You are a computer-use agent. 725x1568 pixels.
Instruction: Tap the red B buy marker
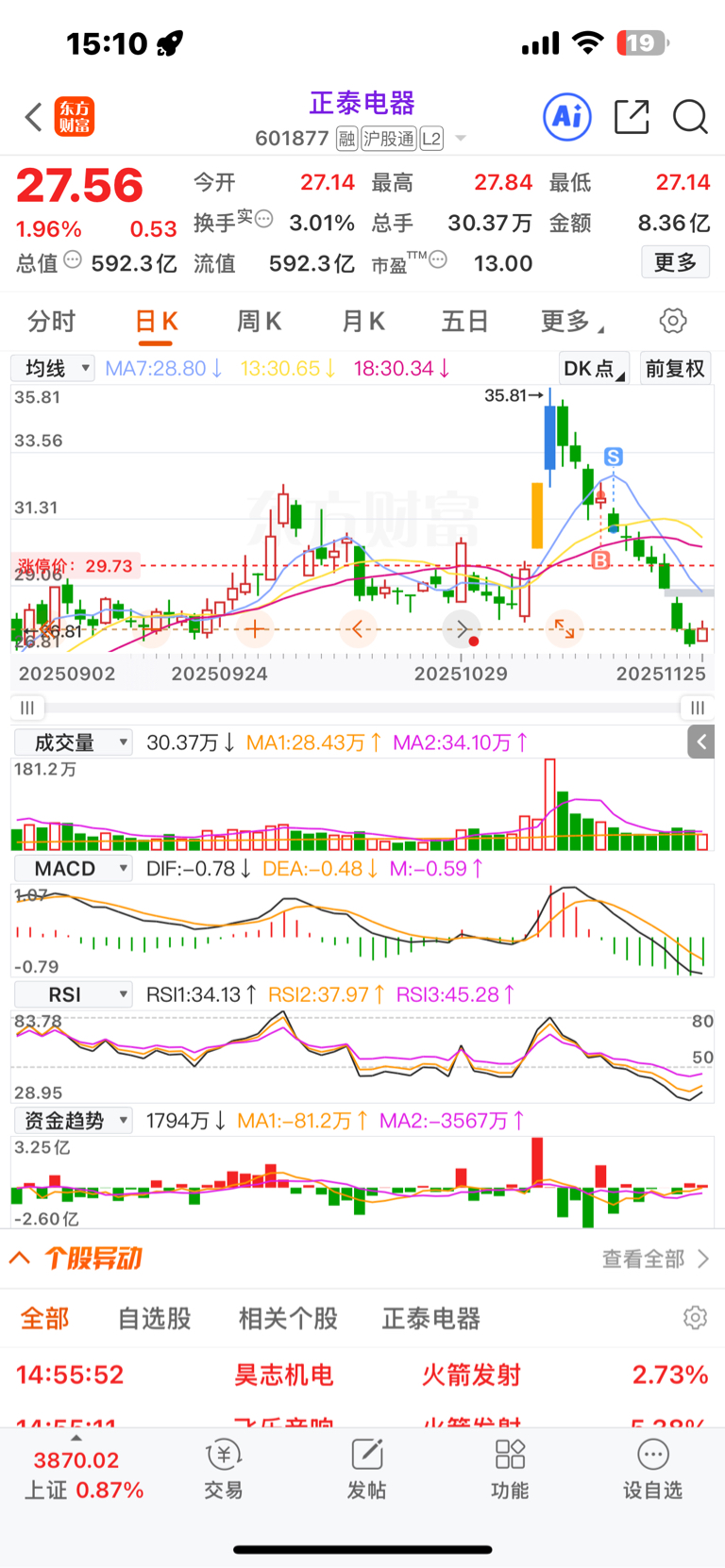point(600,560)
